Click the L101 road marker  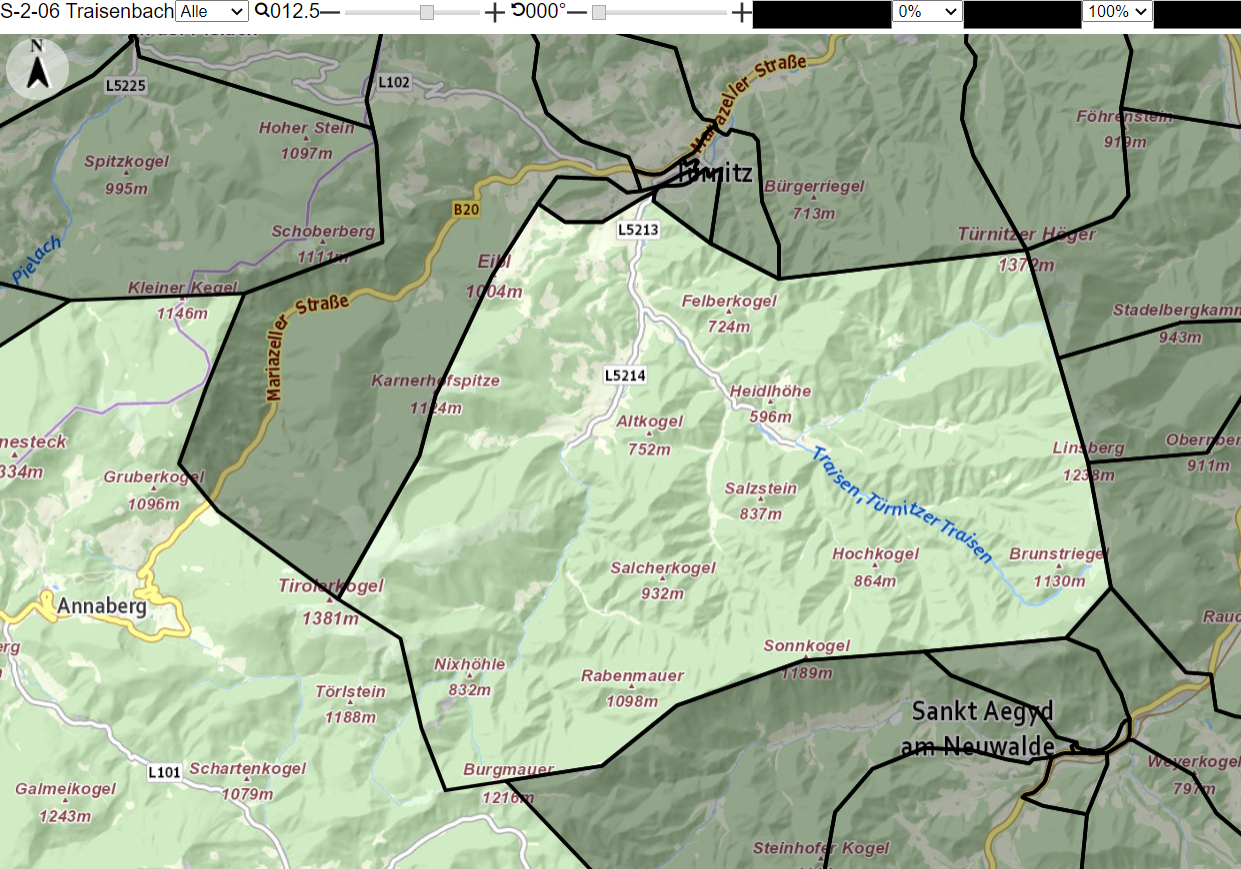(164, 772)
